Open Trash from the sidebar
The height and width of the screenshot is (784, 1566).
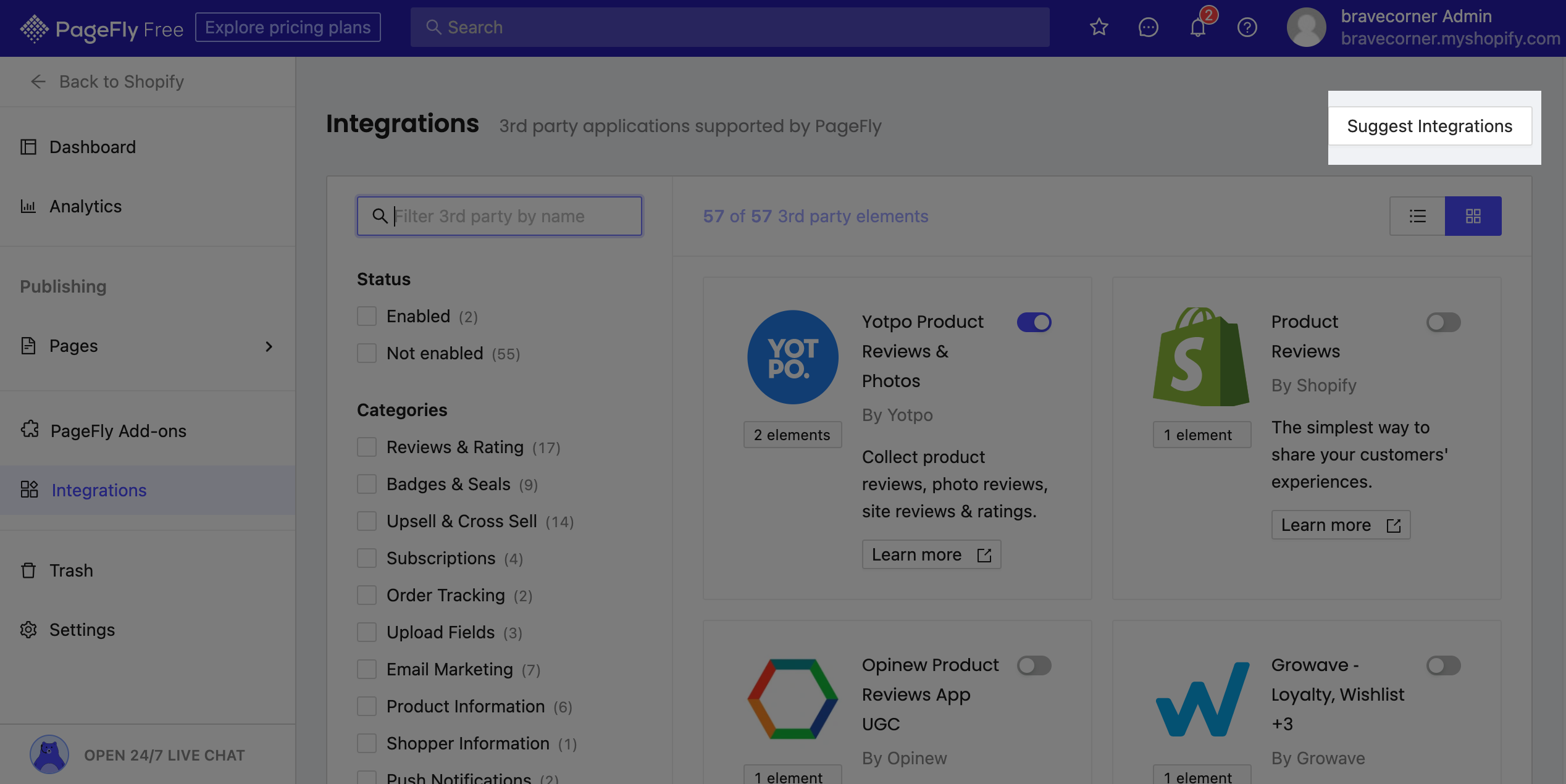(148, 570)
